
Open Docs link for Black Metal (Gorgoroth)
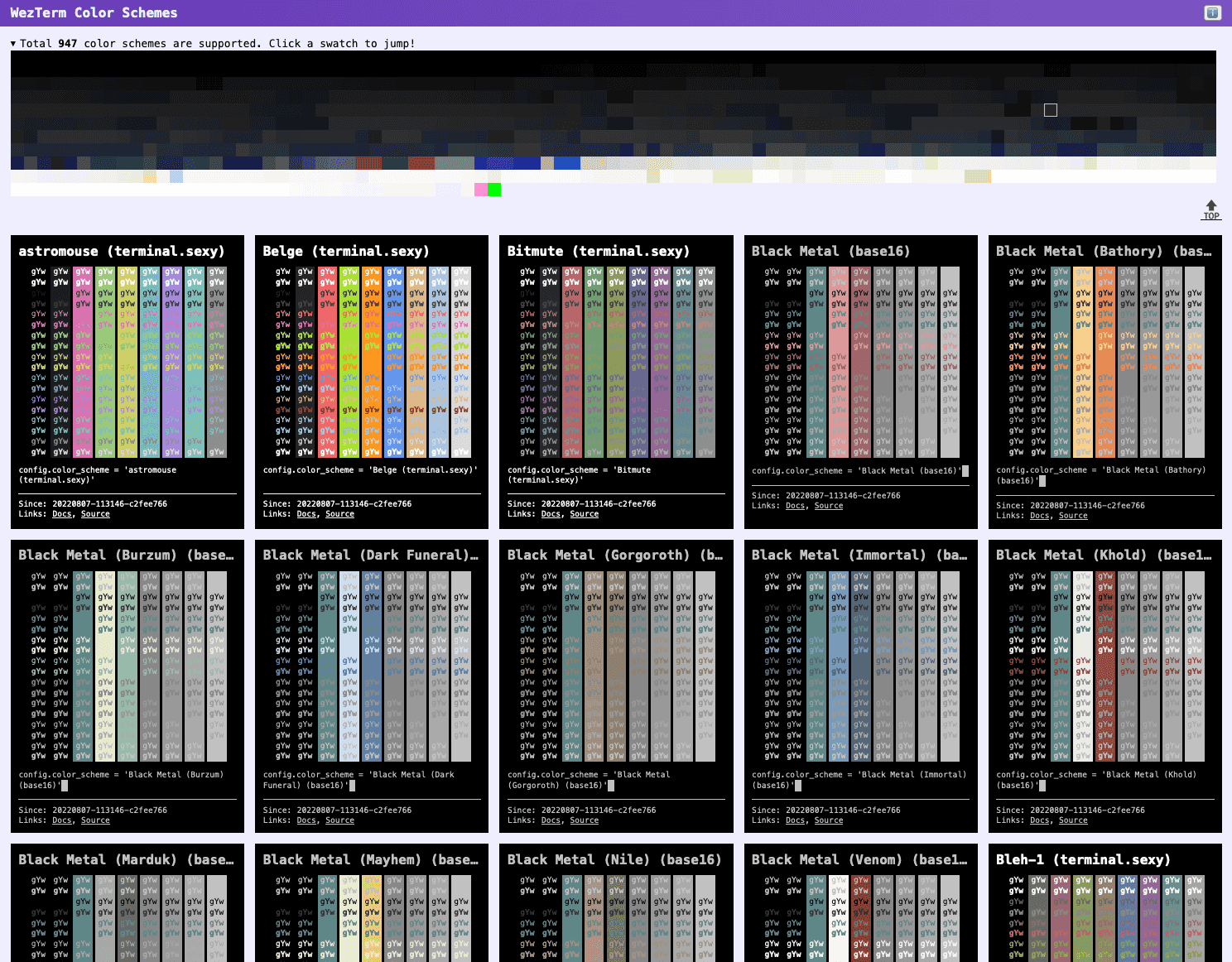551,820
